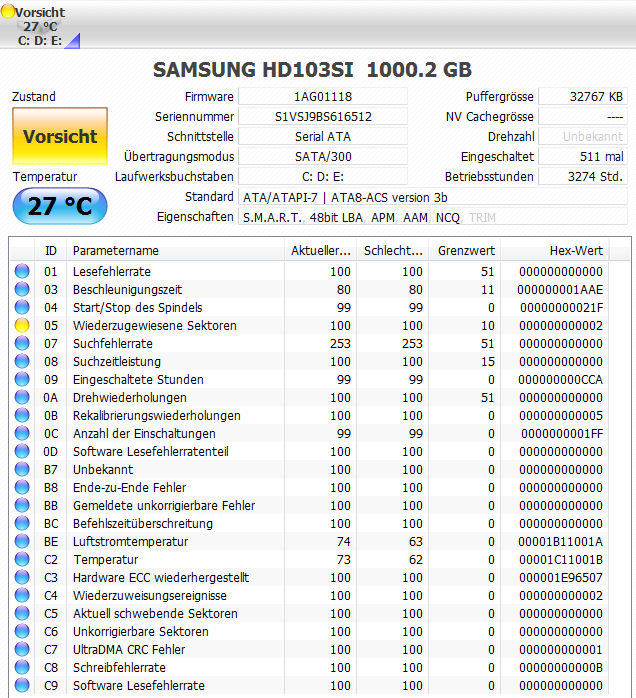636x698 pixels.
Task: Click hex value 000000000CCA of Eingeschaltete Stunden
Action: [x=560, y=379]
